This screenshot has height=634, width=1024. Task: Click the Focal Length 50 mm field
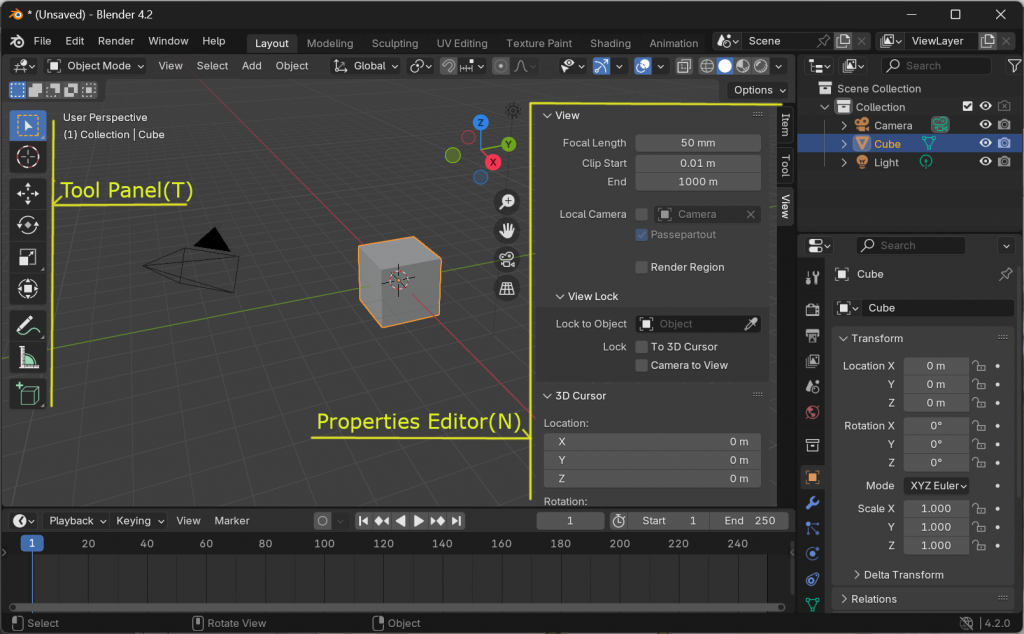tap(697, 143)
